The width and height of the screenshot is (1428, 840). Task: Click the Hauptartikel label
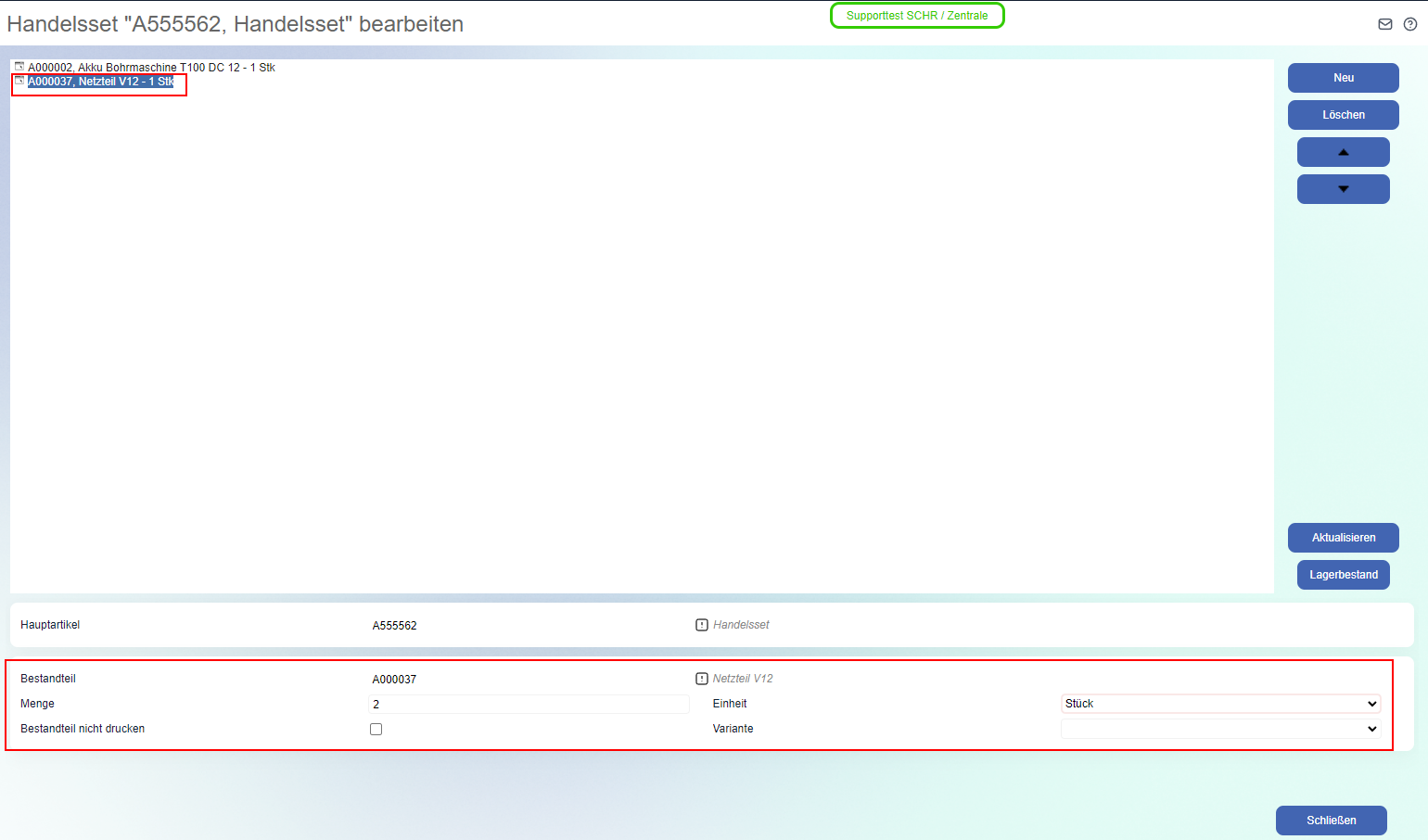click(x=50, y=625)
